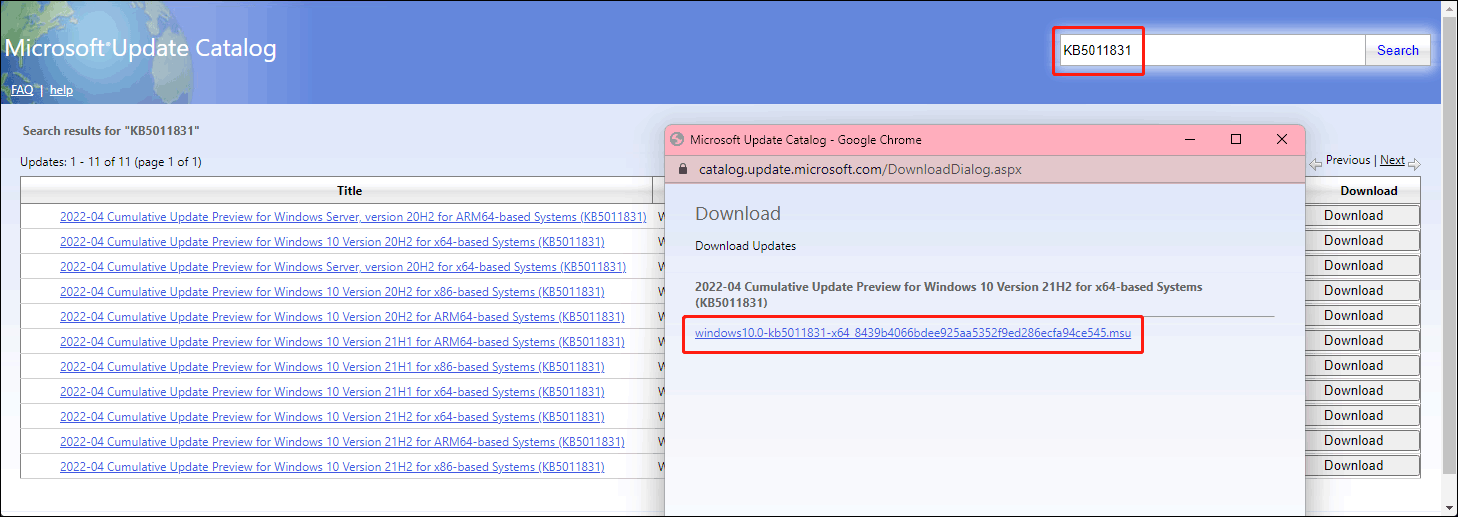This screenshot has width=1458, height=517.
Task: Download the Windows 10 21H2 ARM64 update
Action: [x=1362, y=440]
